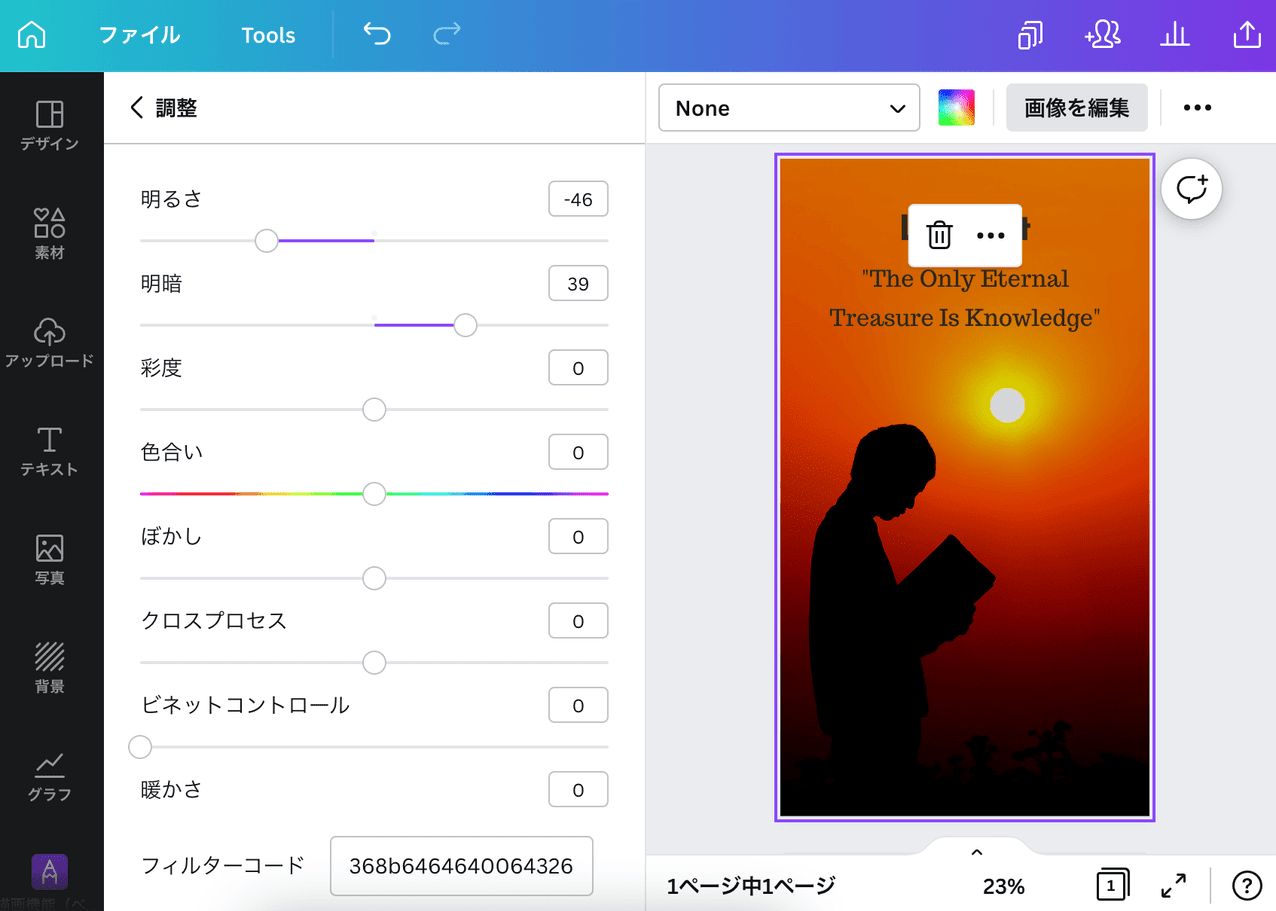This screenshot has width=1276, height=911.
Task: Open more options with the three dots on canvas
Action: (x=991, y=235)
